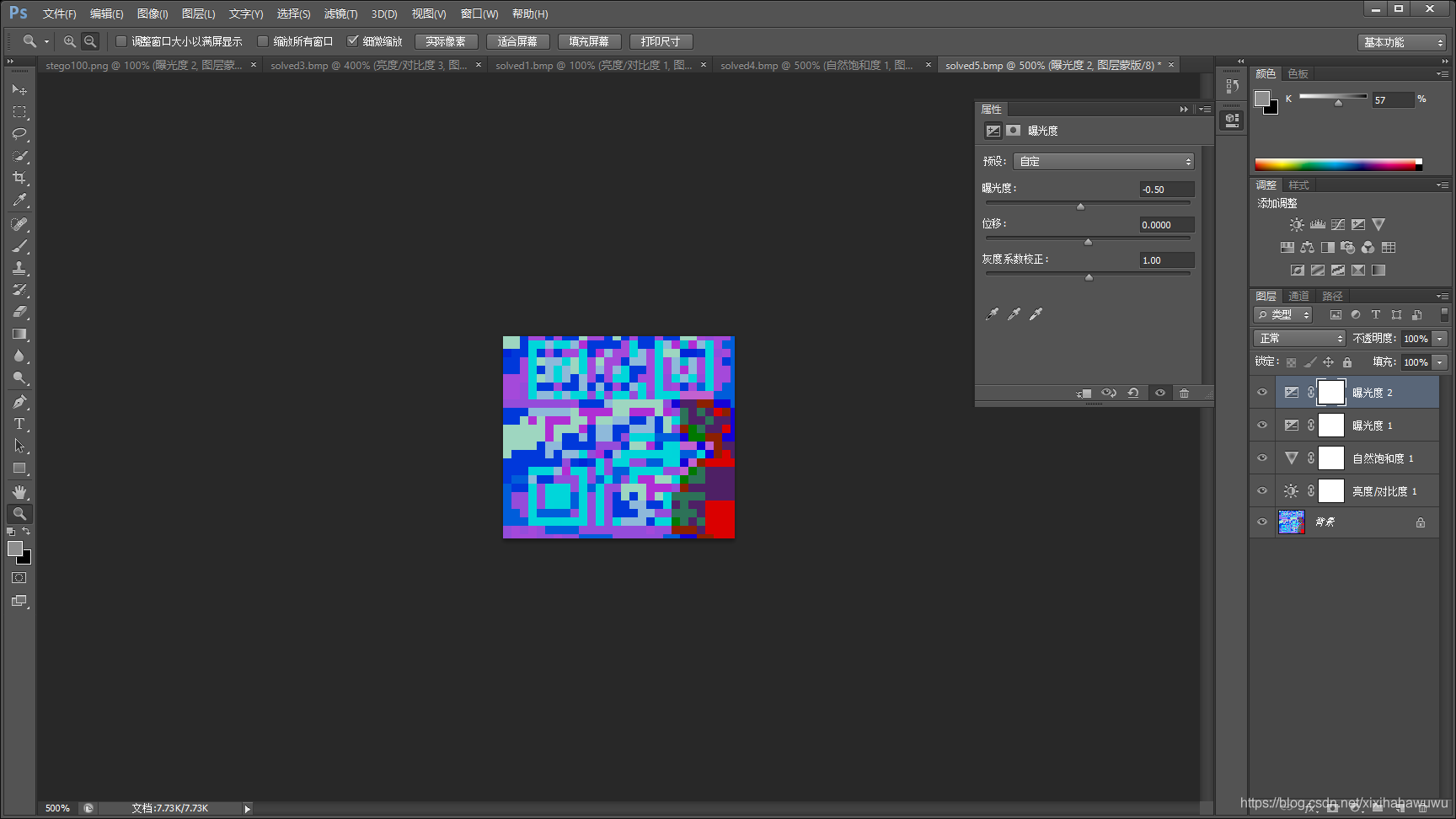Hide the 曝光度 1 layer
Viewport: 1456px width, 819px height.
[x=1262, y=426]
